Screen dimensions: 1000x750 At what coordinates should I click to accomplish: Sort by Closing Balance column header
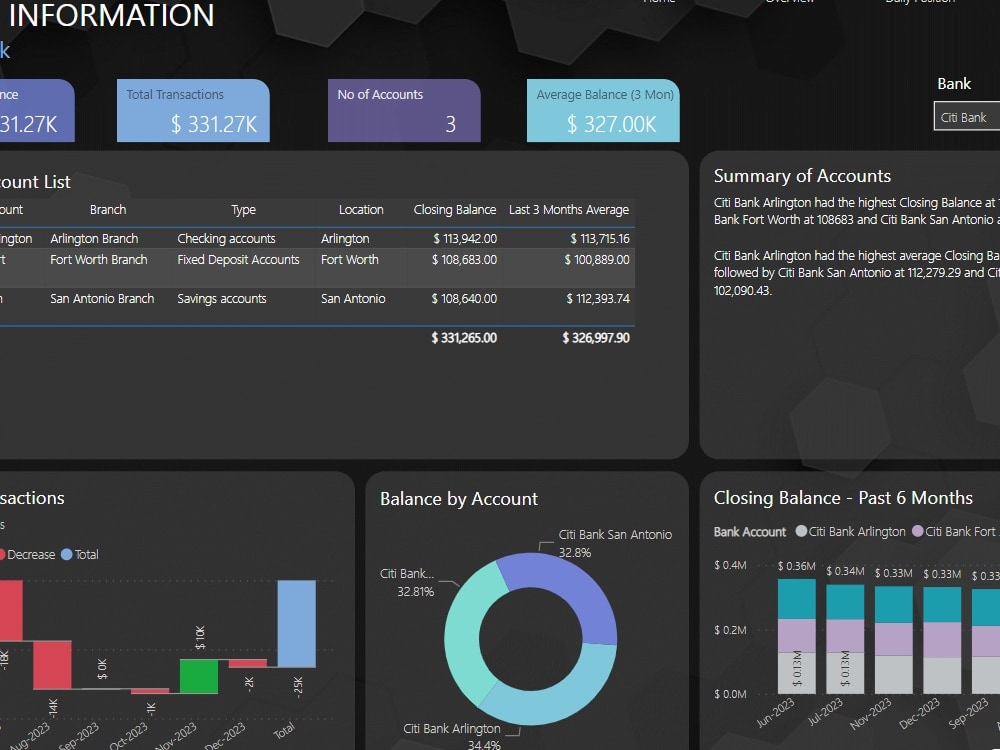[x=455, y=210]
